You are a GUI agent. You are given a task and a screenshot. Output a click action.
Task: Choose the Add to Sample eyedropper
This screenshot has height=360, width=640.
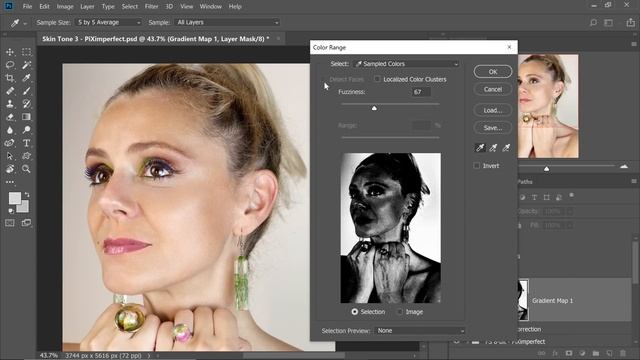coord(493,148)
